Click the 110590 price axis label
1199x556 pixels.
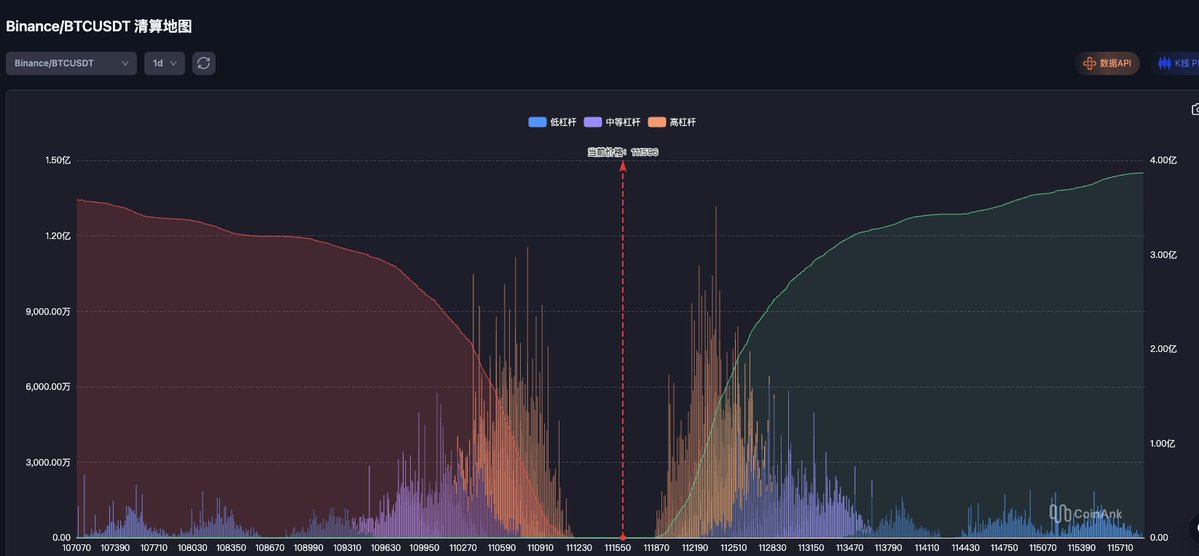click(502, 548)
